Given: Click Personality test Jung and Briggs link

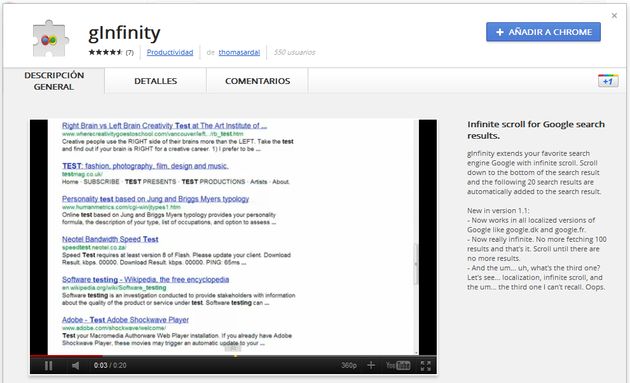Looking at the screenshot, I should tap(155, 199).
